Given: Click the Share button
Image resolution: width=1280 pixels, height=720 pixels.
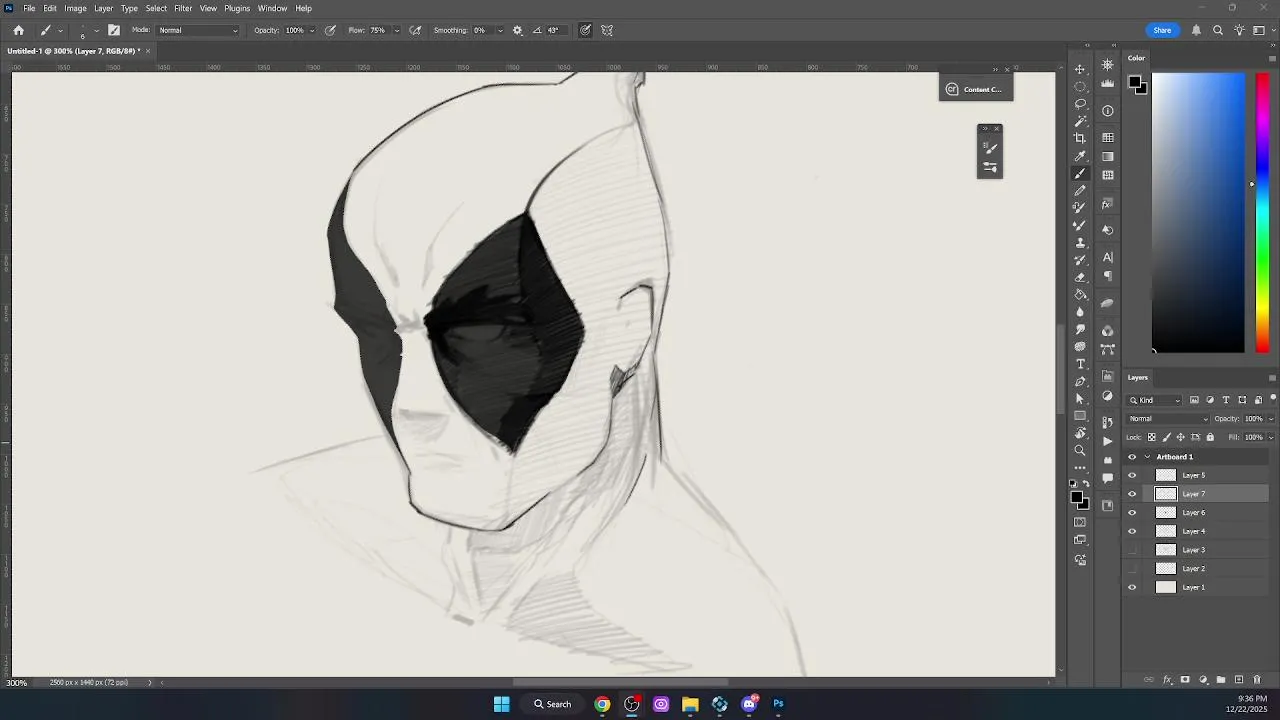Looking at the screenshot, I should pyautogui.click(x=1162, y=30).
